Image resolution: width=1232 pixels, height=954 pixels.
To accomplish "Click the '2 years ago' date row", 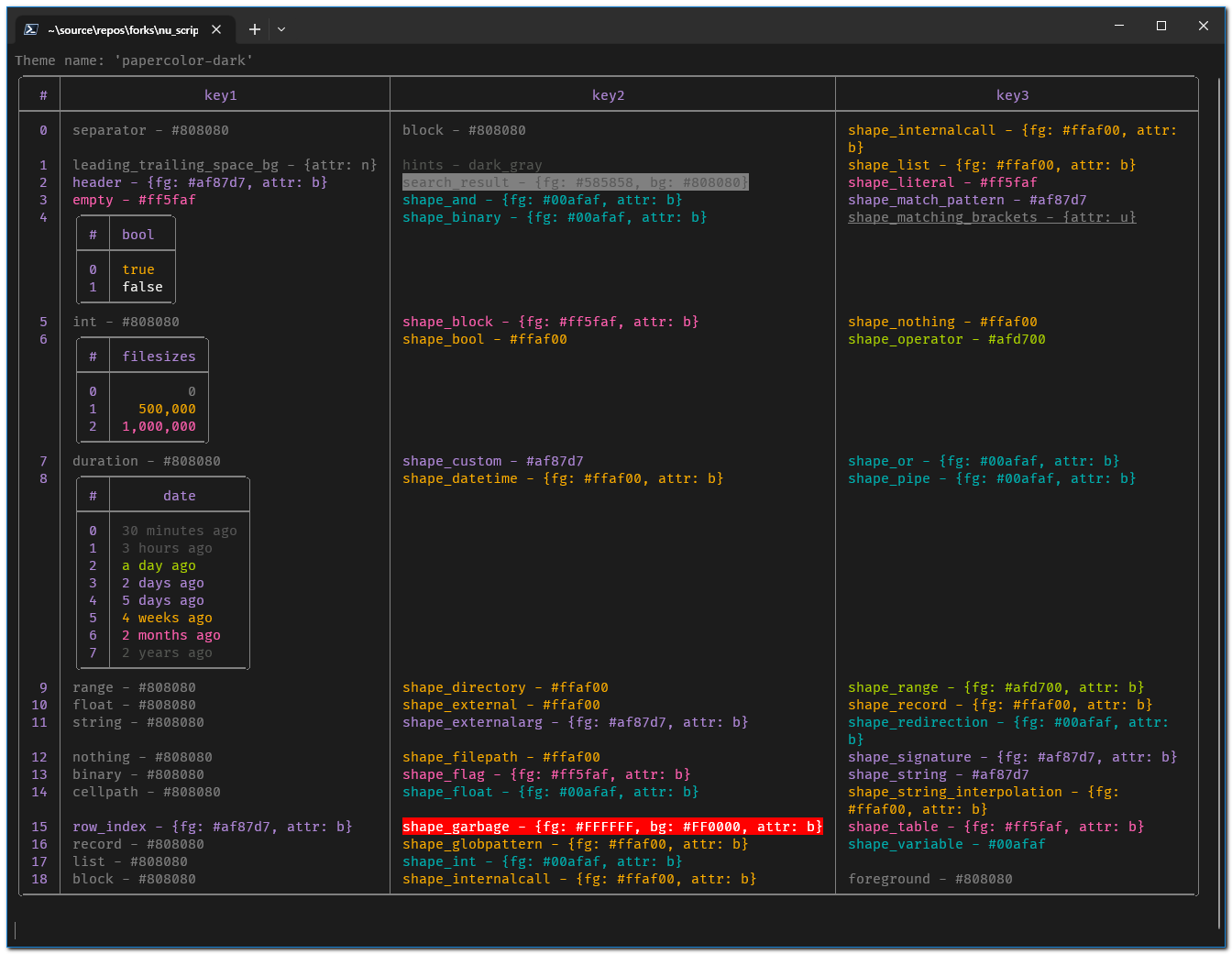I will tap(168, 652).
